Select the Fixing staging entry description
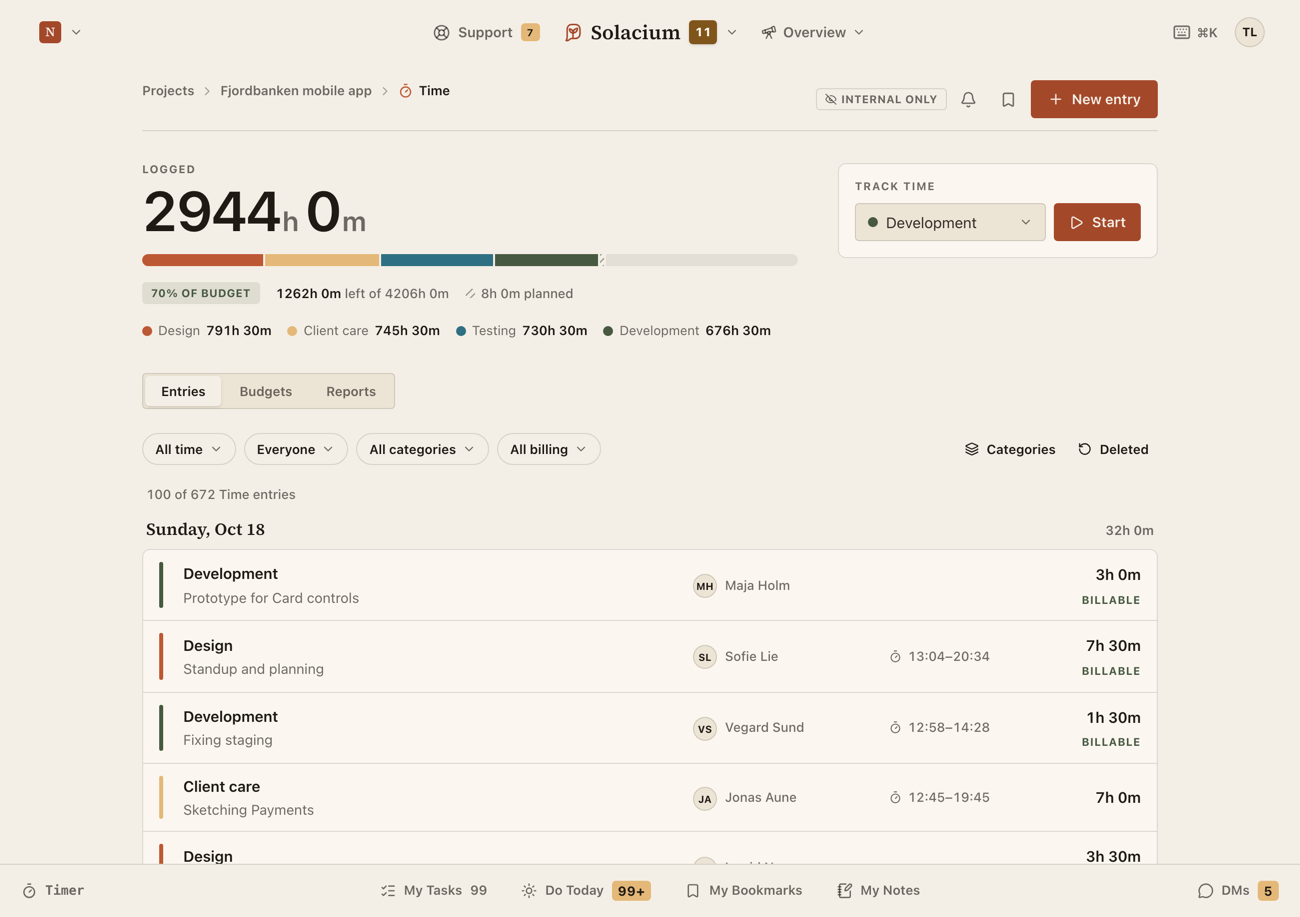The image size is (1300, 917). 228,740
